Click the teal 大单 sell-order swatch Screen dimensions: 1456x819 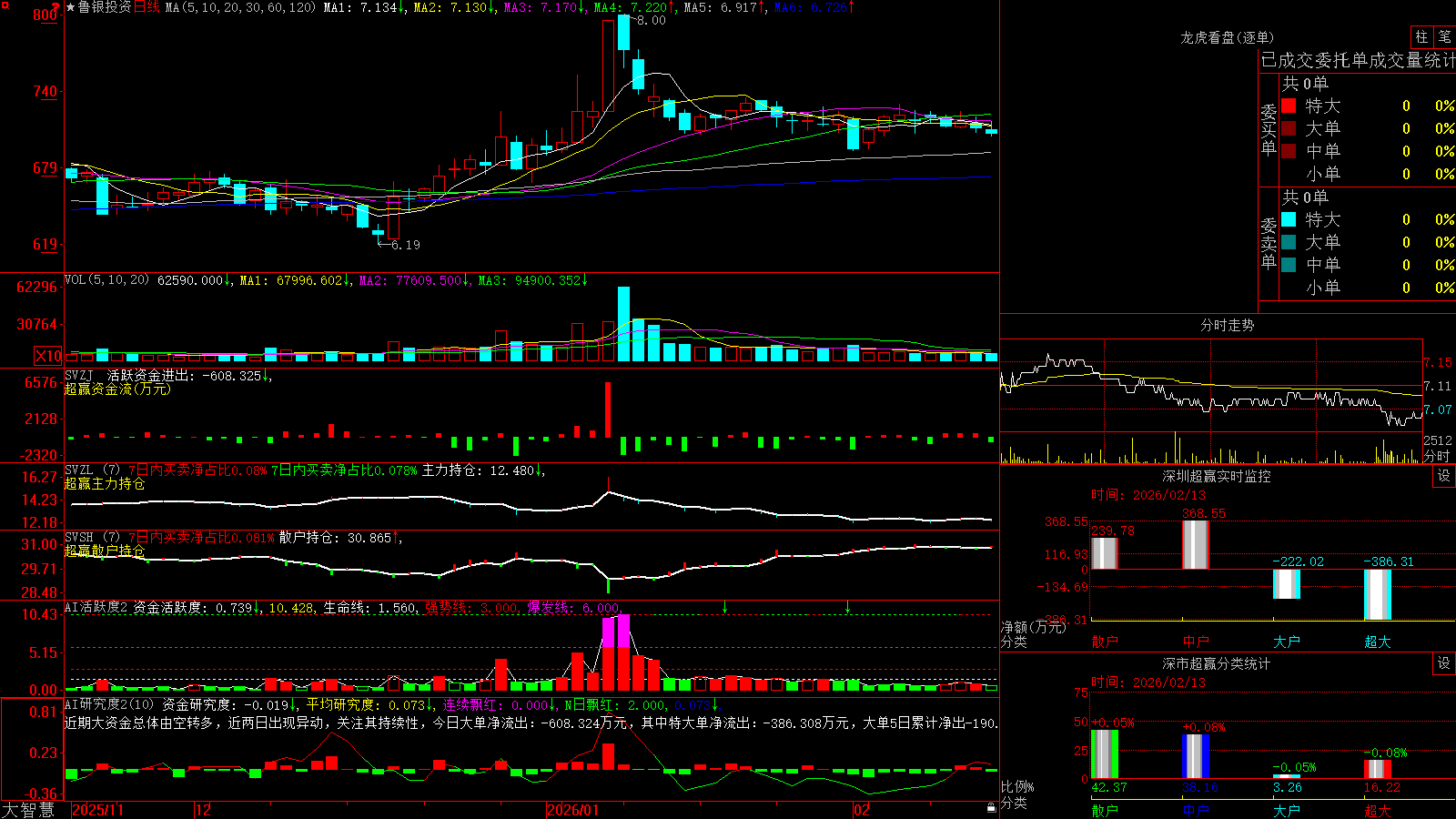point(1289,242)
